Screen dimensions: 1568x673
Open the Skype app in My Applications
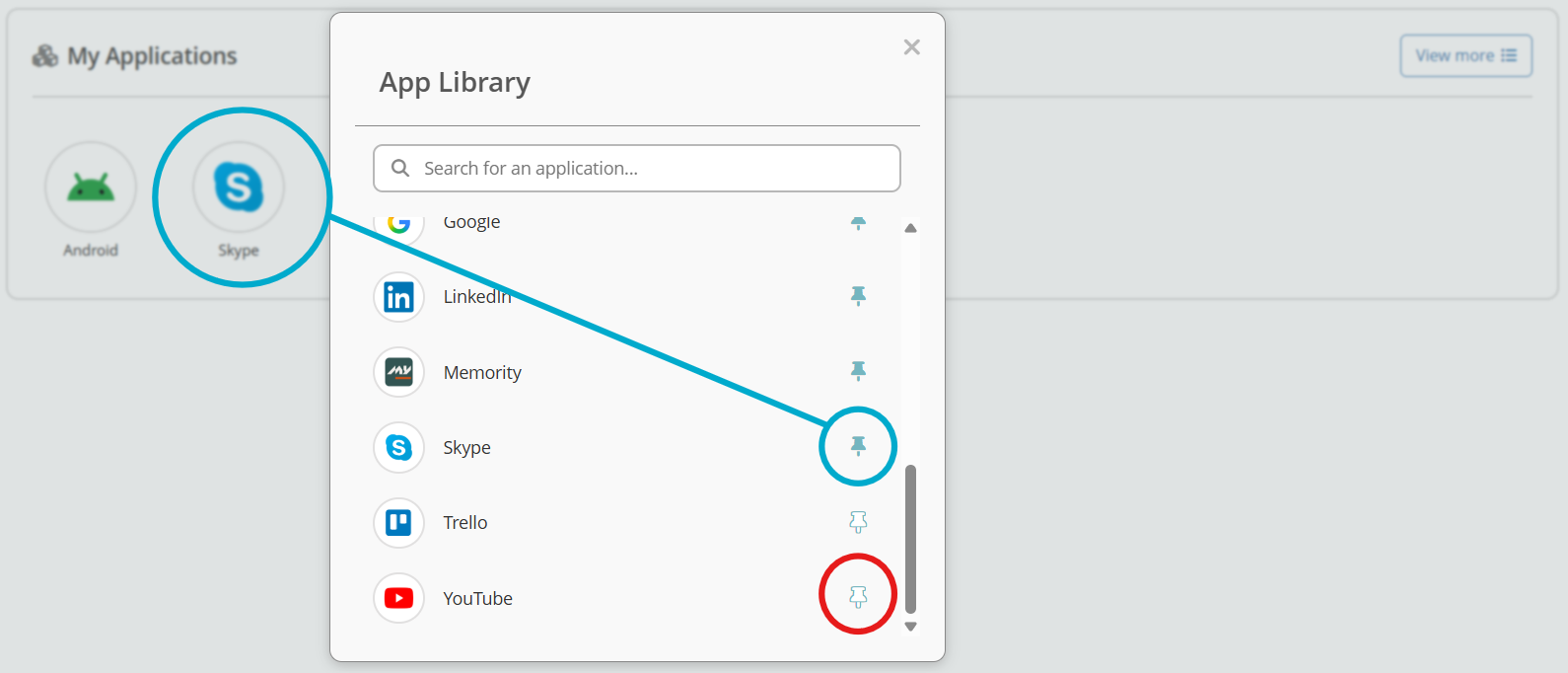click(239, 187)
